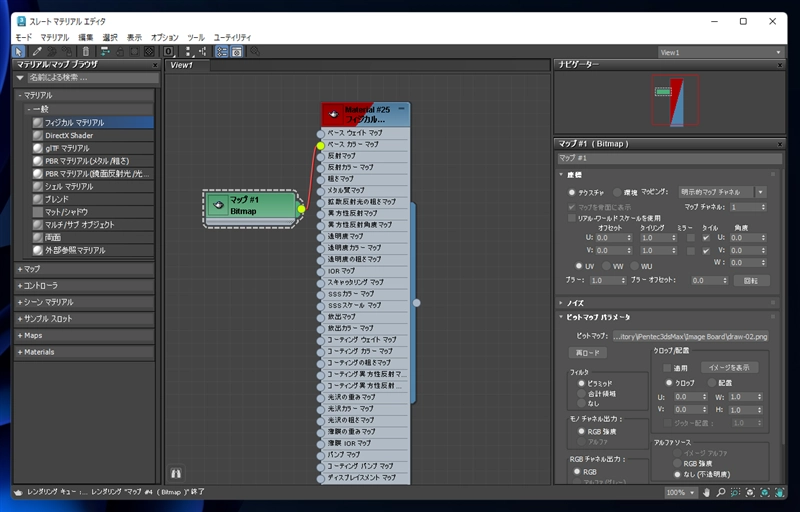Image resolution: width=800 pixels, height=512 pixels.
Task: Uncheck U タイル checkbox
Action: pos(706,238)
